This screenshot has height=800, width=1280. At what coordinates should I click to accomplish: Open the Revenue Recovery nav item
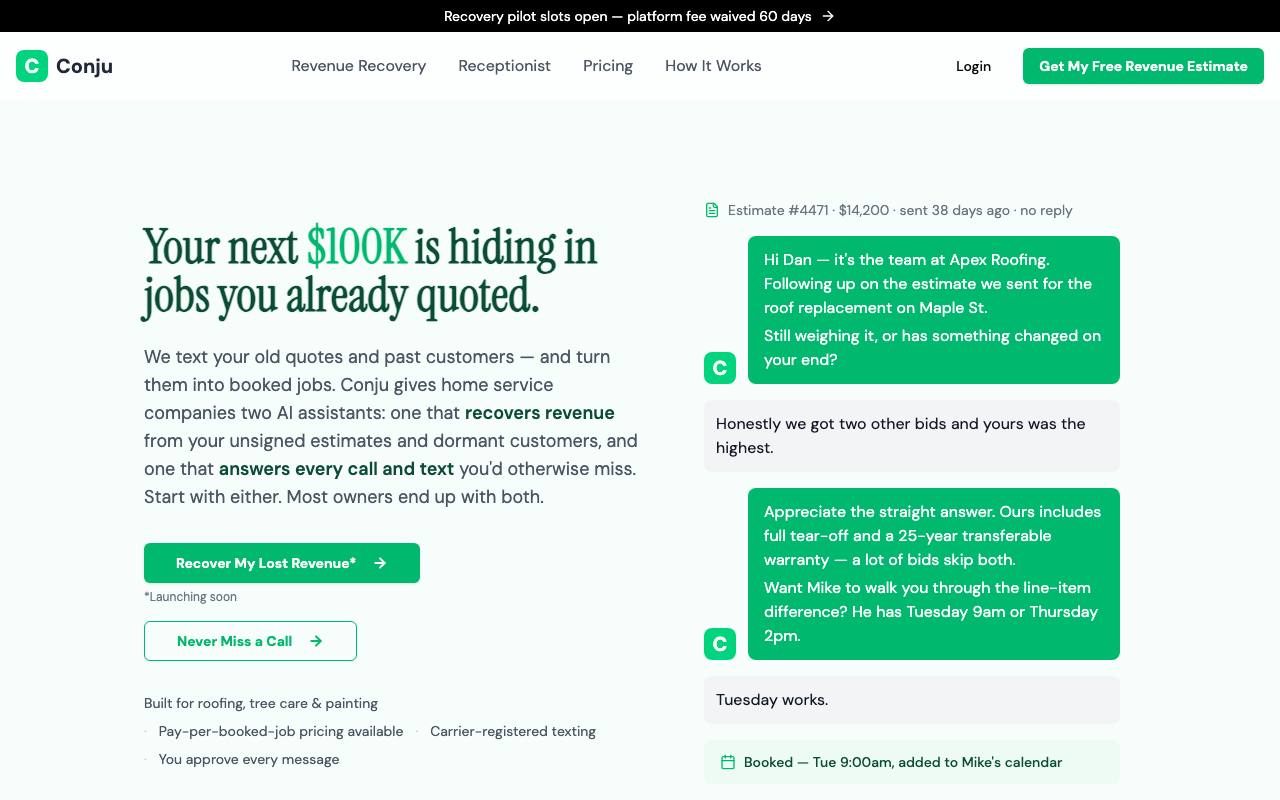point(359,66)
